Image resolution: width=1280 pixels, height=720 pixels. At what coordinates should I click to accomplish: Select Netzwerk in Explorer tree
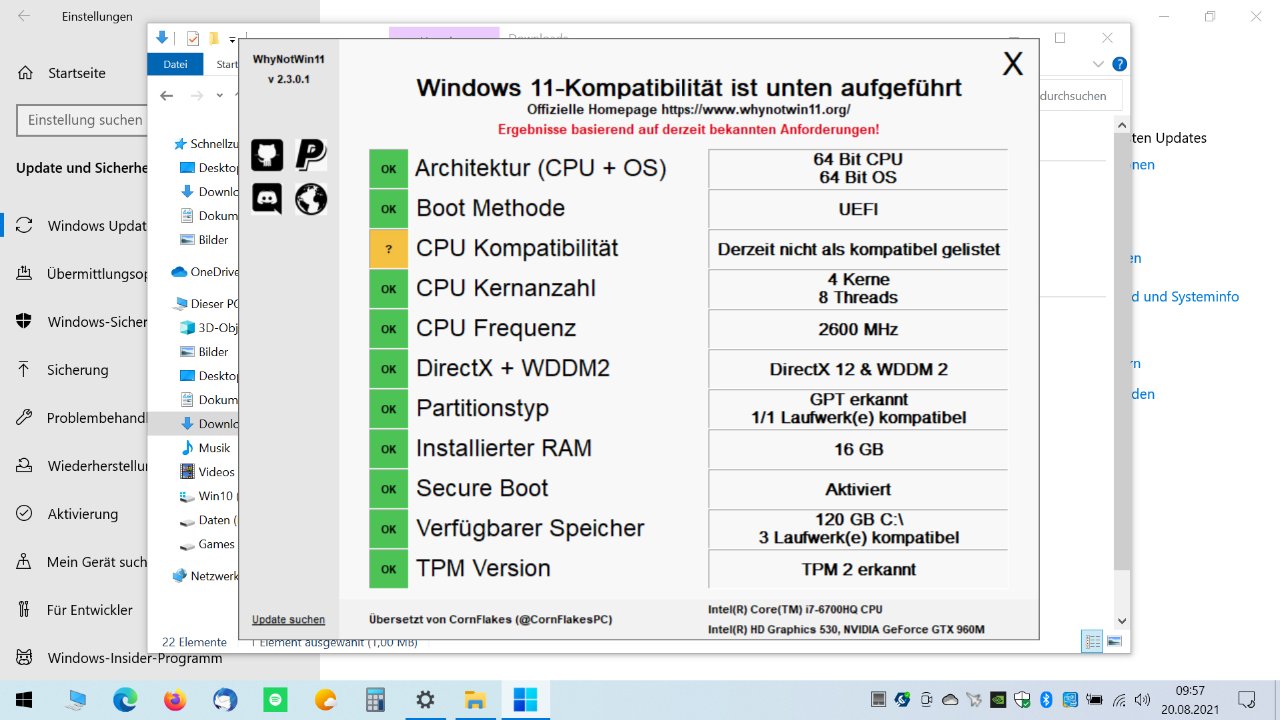tap(206, 576)
